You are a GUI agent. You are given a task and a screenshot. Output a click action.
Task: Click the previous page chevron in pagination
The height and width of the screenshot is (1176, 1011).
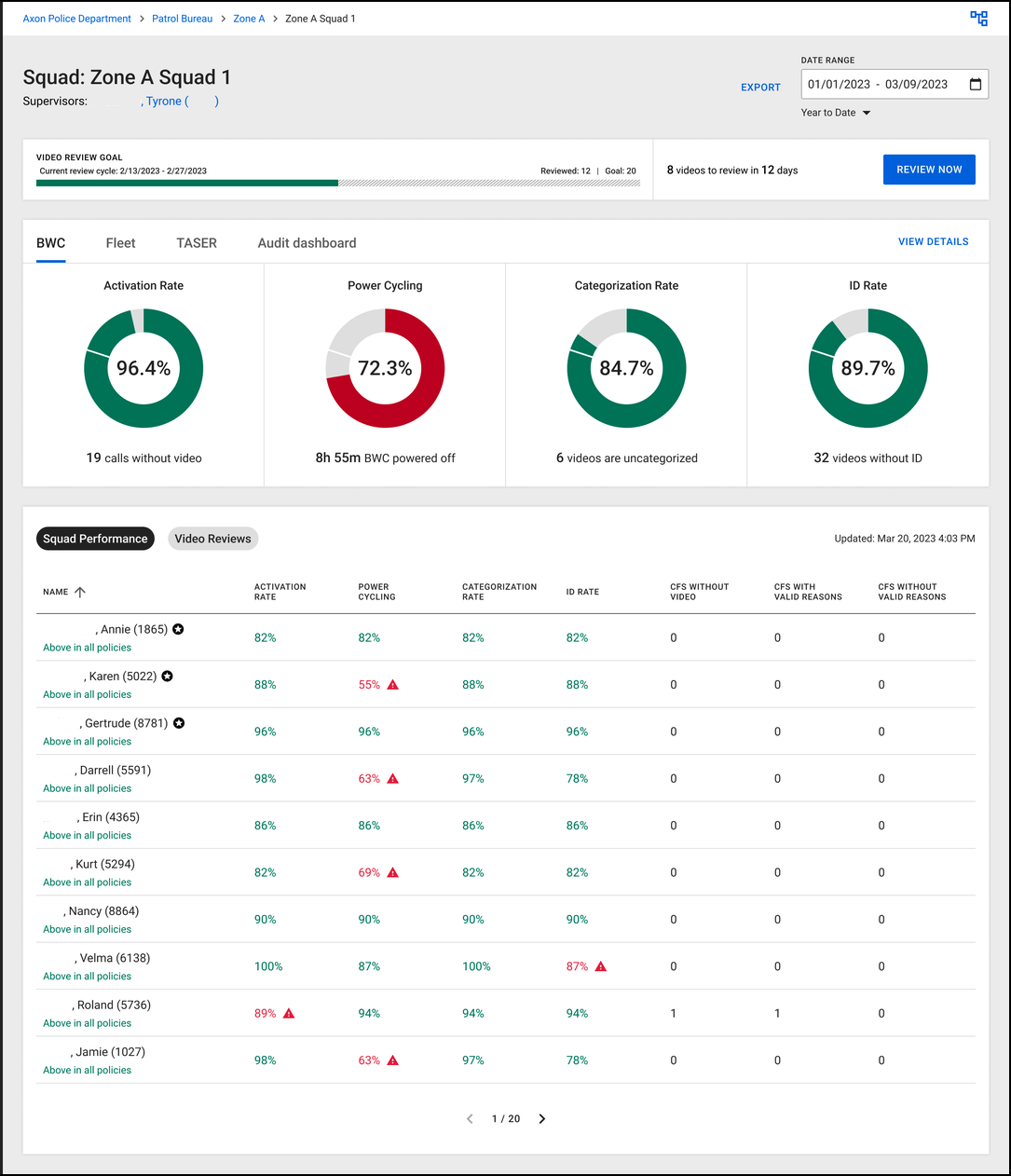coord(470,1118)
